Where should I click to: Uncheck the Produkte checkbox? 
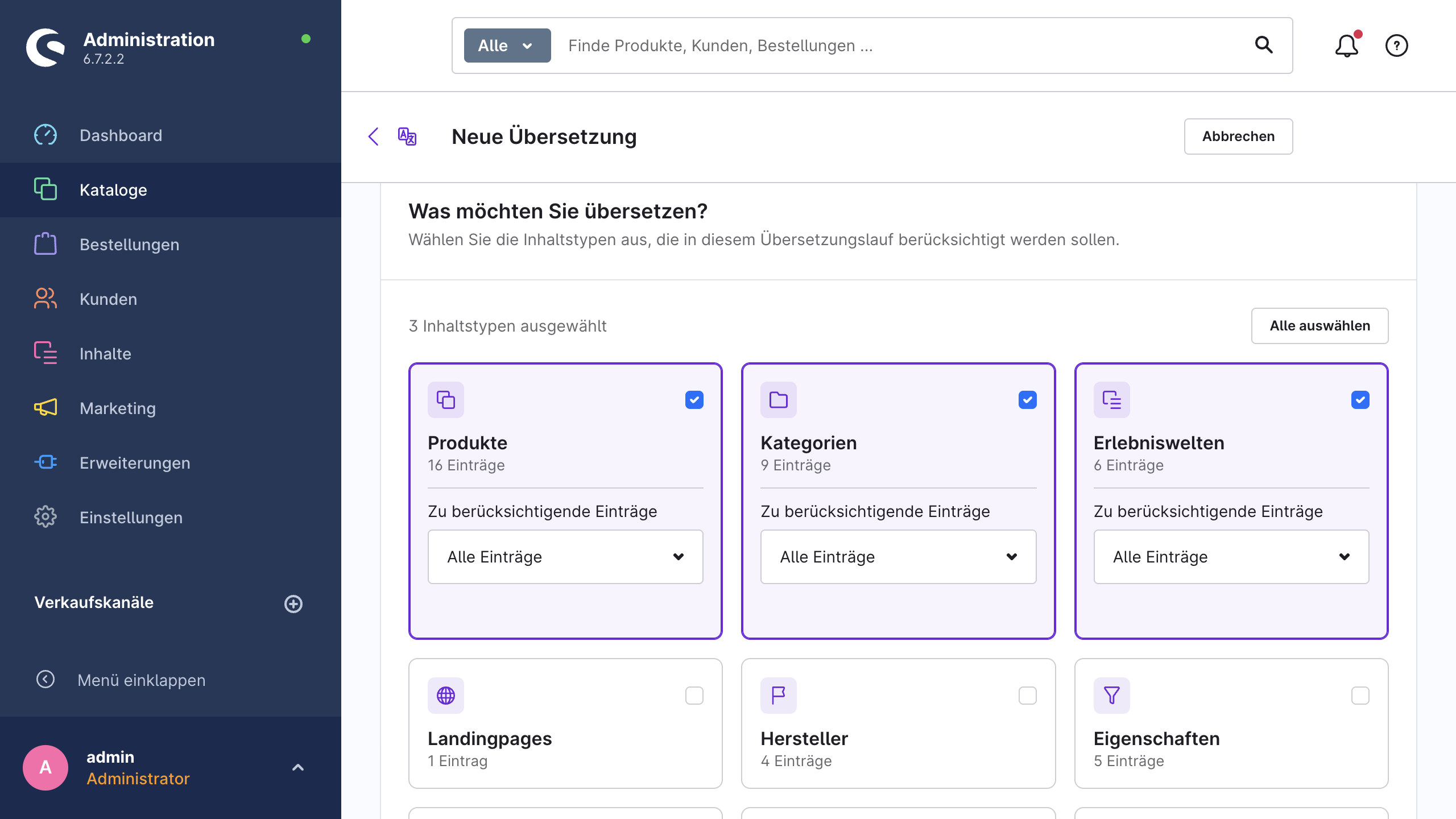694,400
